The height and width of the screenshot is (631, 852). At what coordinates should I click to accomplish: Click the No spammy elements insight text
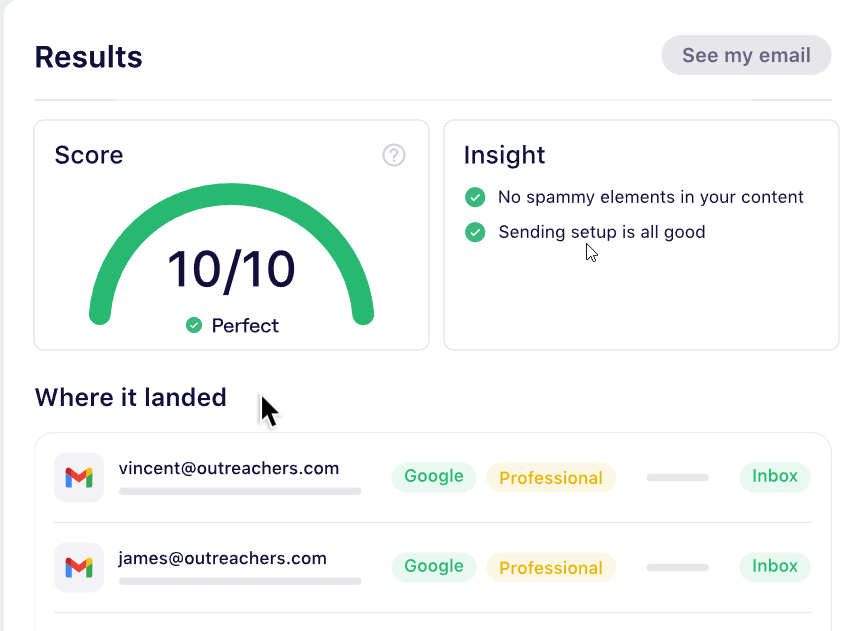[651, 197]
